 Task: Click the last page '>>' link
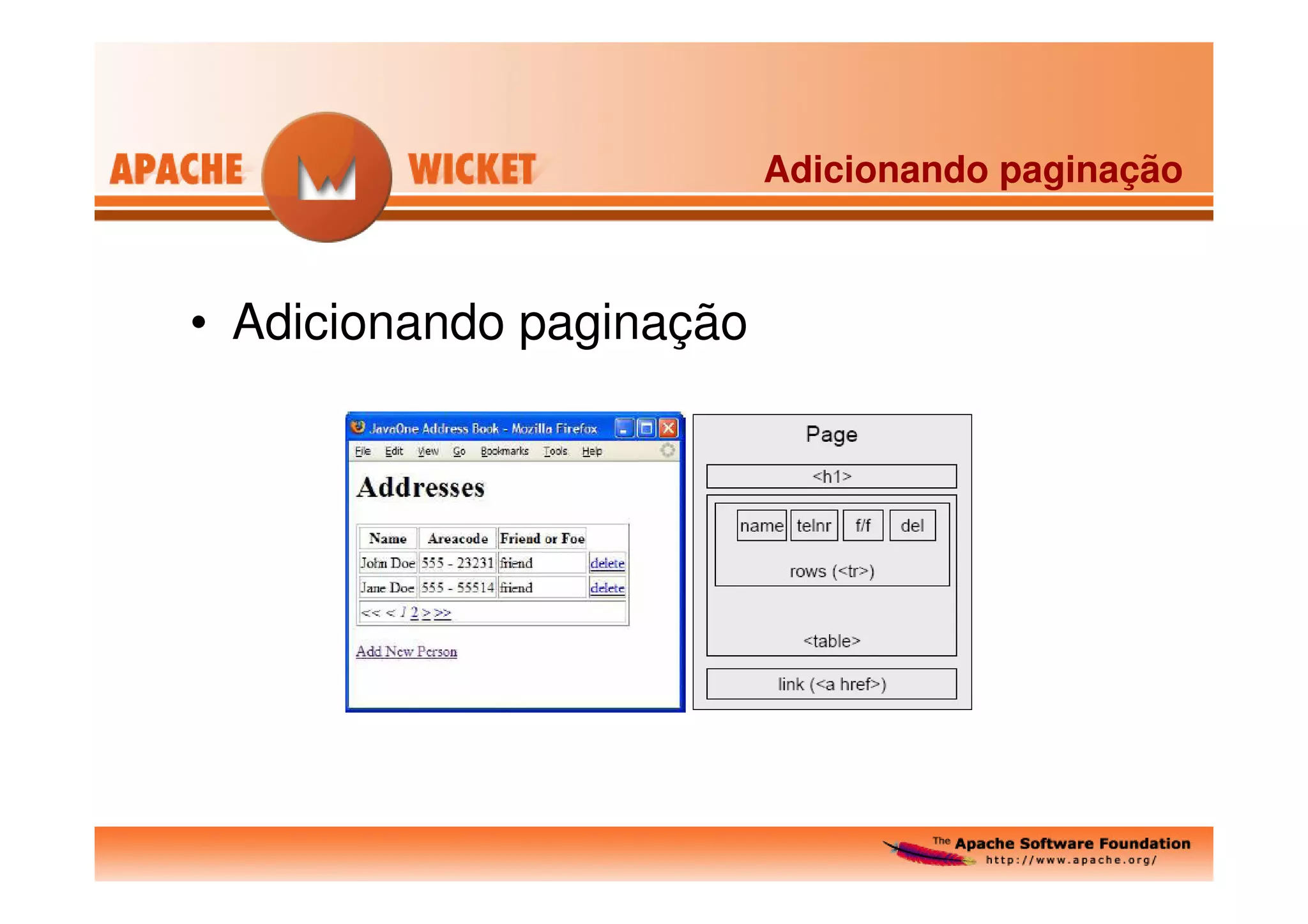tap(443, 613)
